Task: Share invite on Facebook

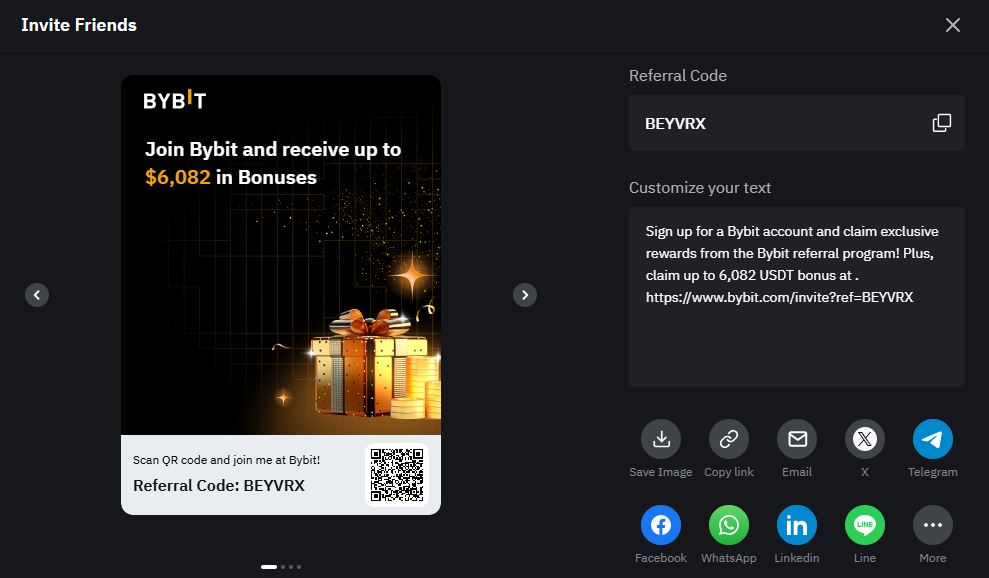Action: 661,524
